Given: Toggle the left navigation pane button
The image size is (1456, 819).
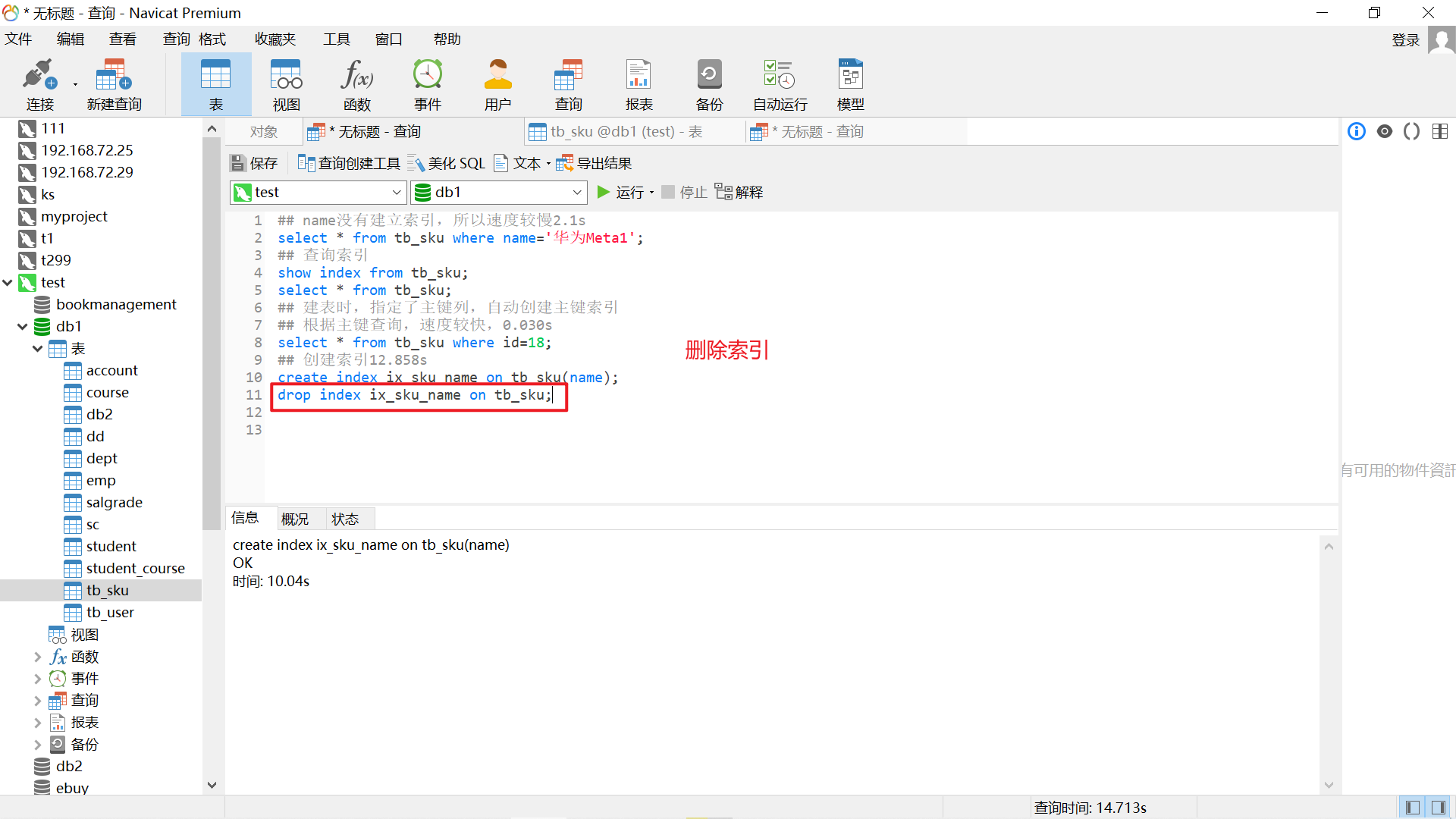Looking at the screenshot, I should click(1412, 808).
